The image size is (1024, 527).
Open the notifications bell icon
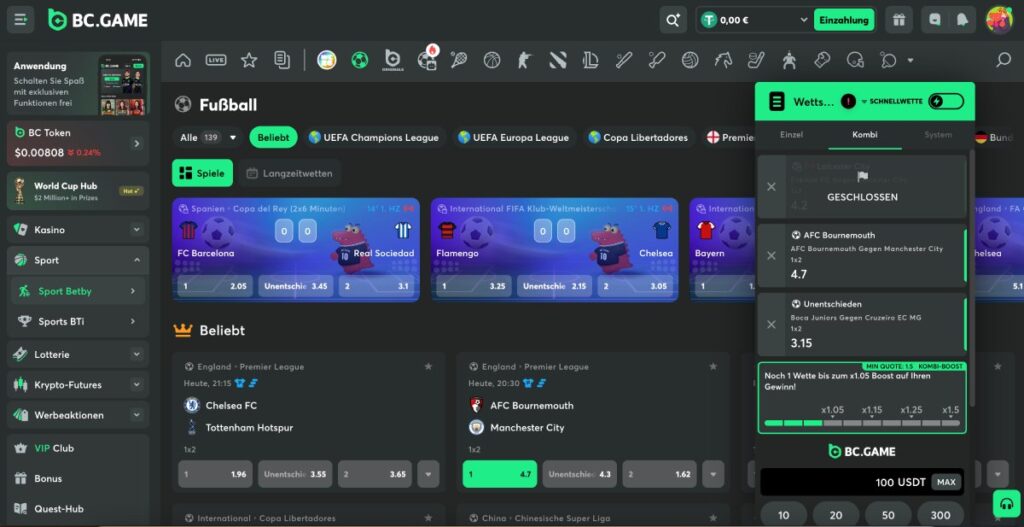click(x=962, y=20)
